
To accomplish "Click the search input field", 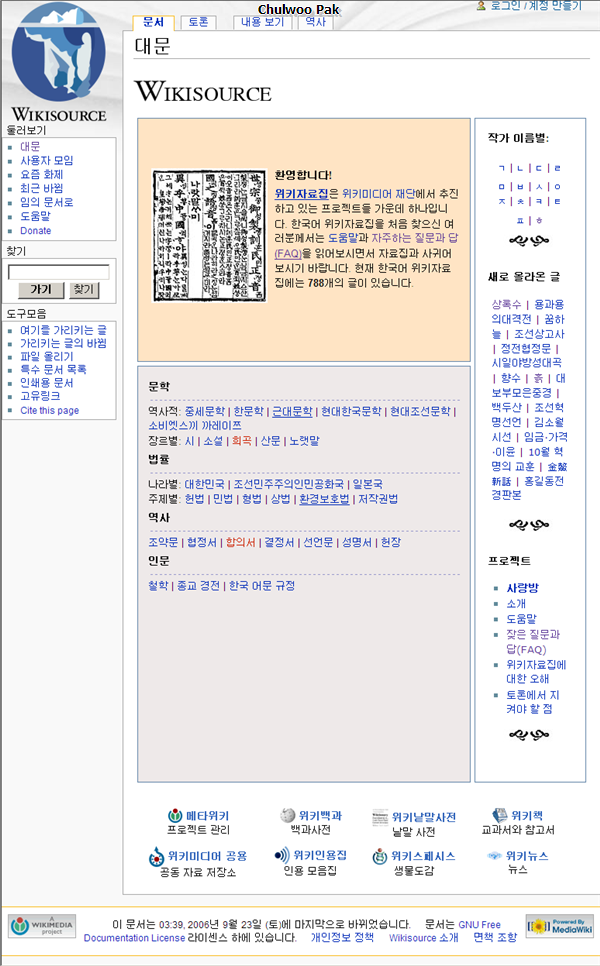I will 59,272.
